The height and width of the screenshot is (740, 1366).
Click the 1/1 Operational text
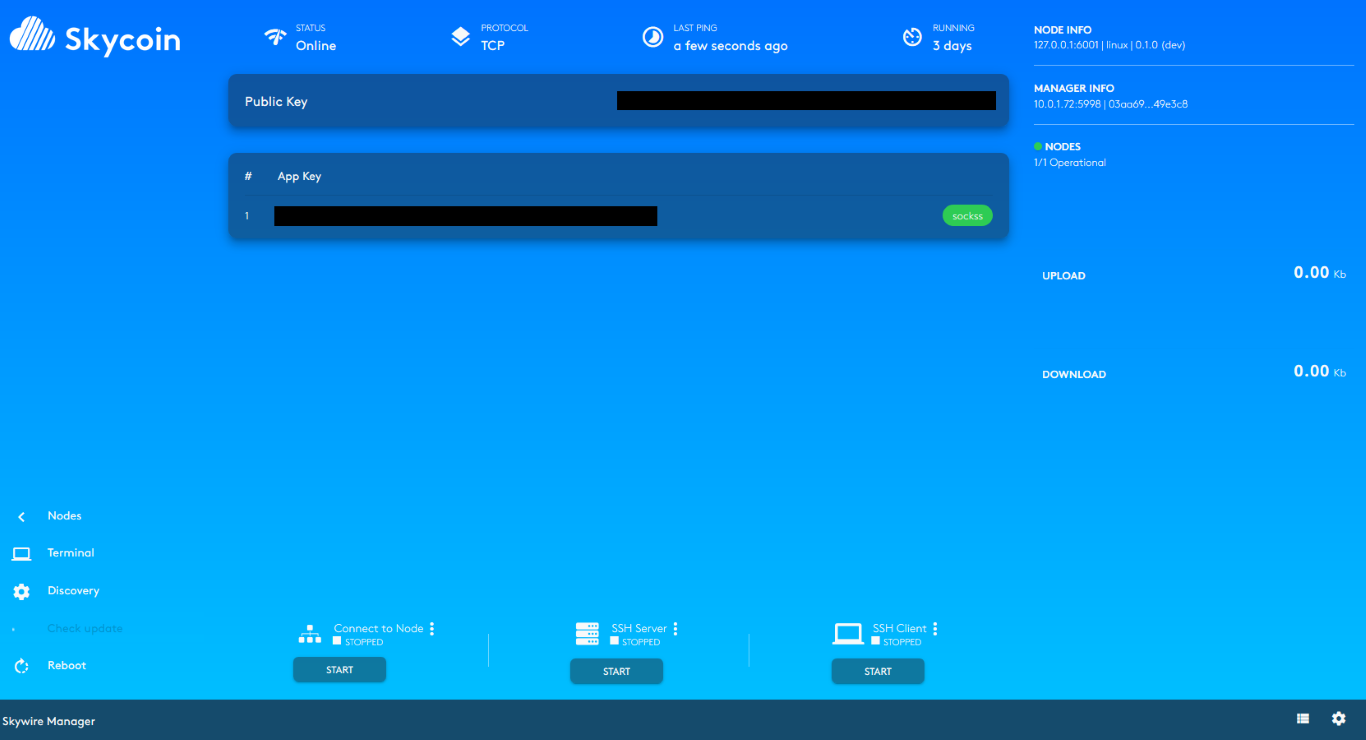click(1070, 163)
